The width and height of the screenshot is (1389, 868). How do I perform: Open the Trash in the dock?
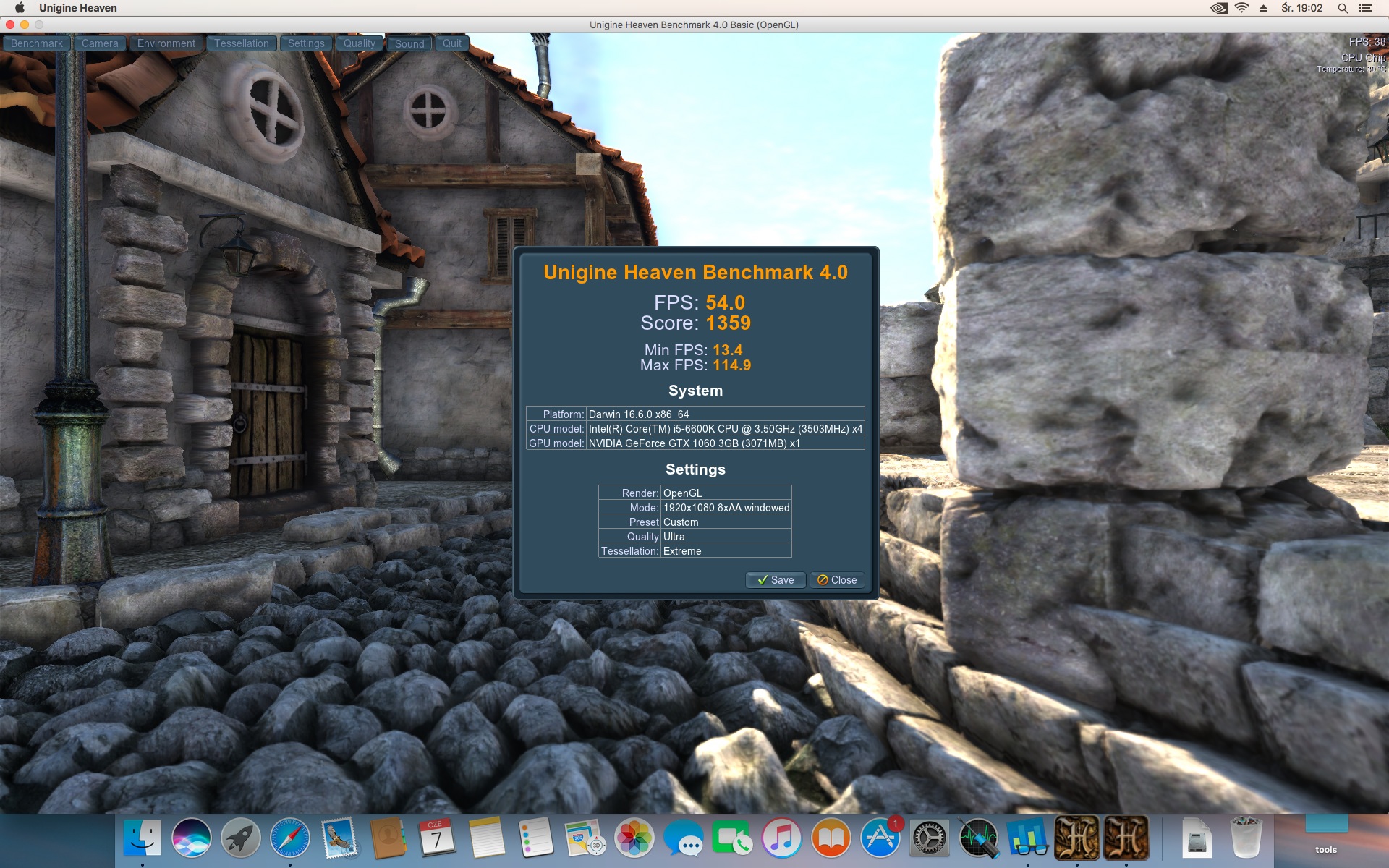(x=1246, y=838)
